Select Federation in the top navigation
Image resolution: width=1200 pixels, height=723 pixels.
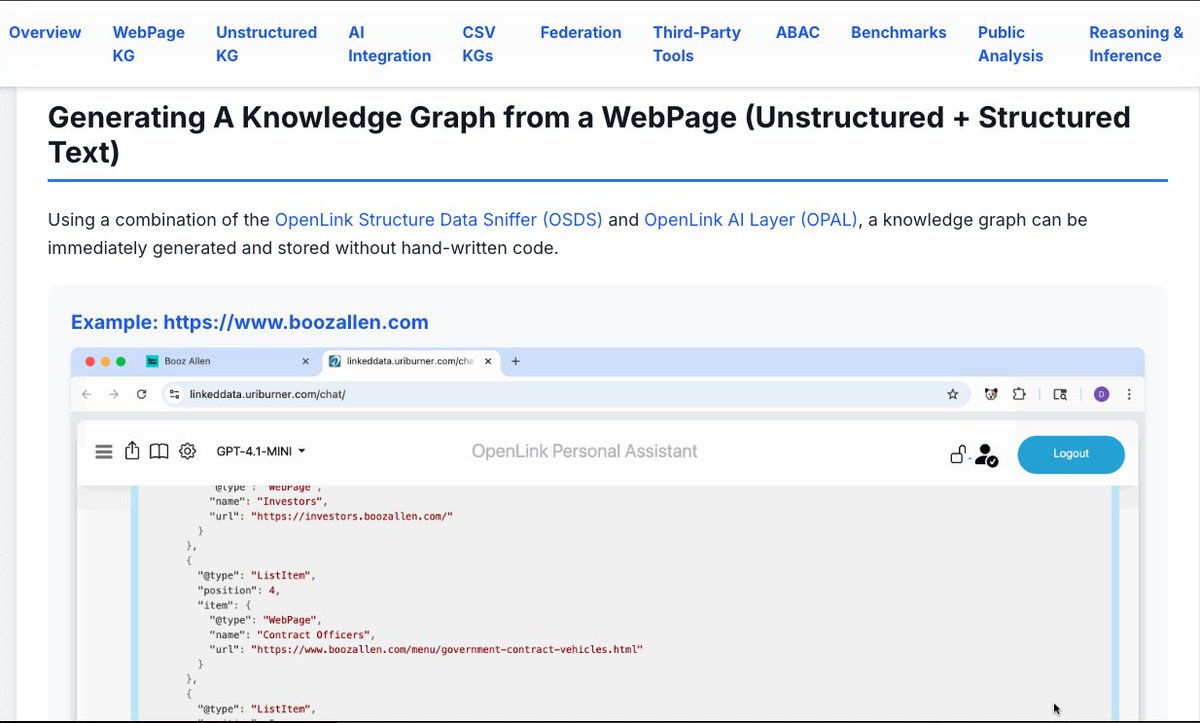pos(581,32)
